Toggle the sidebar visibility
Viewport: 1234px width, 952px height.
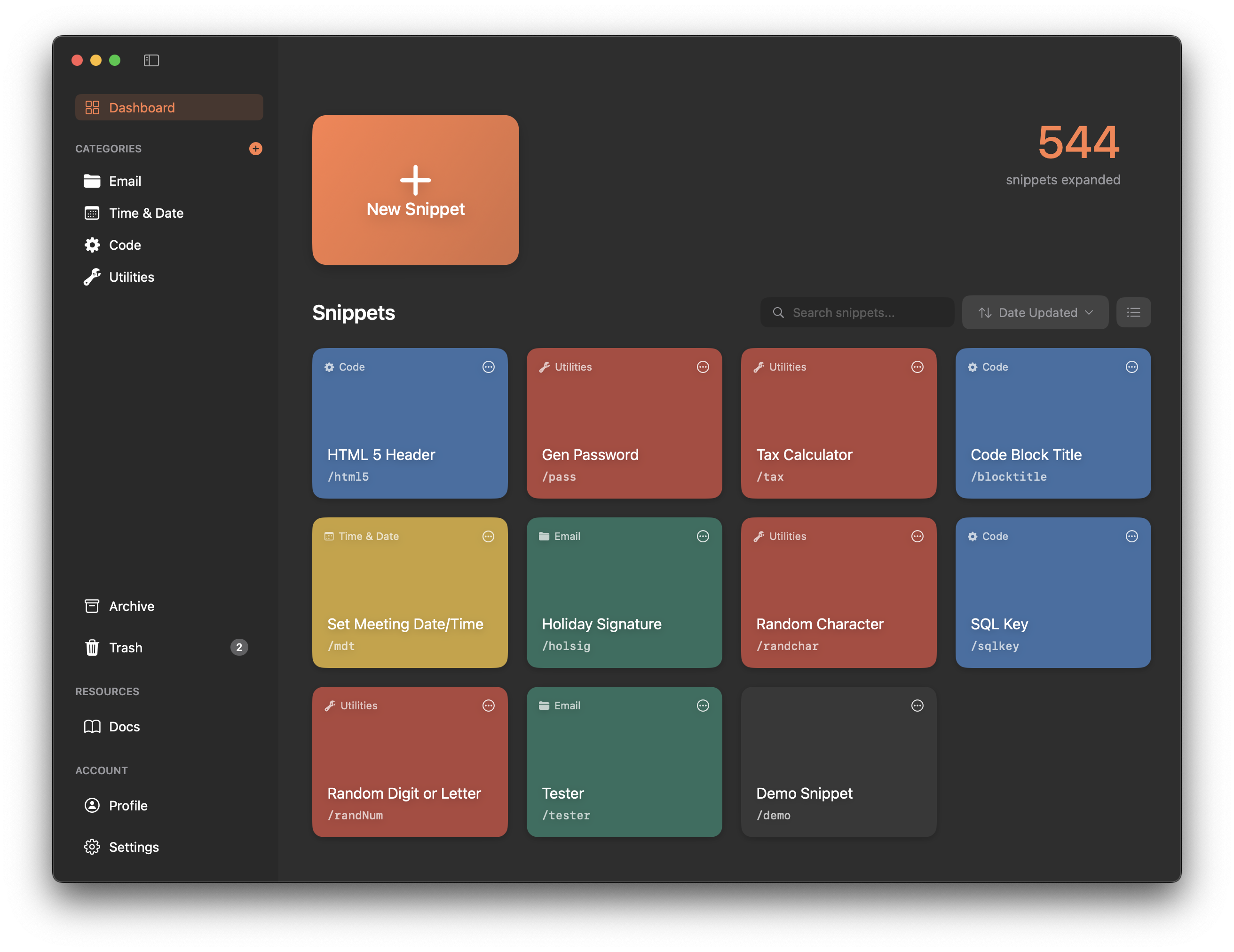point(151,60)
